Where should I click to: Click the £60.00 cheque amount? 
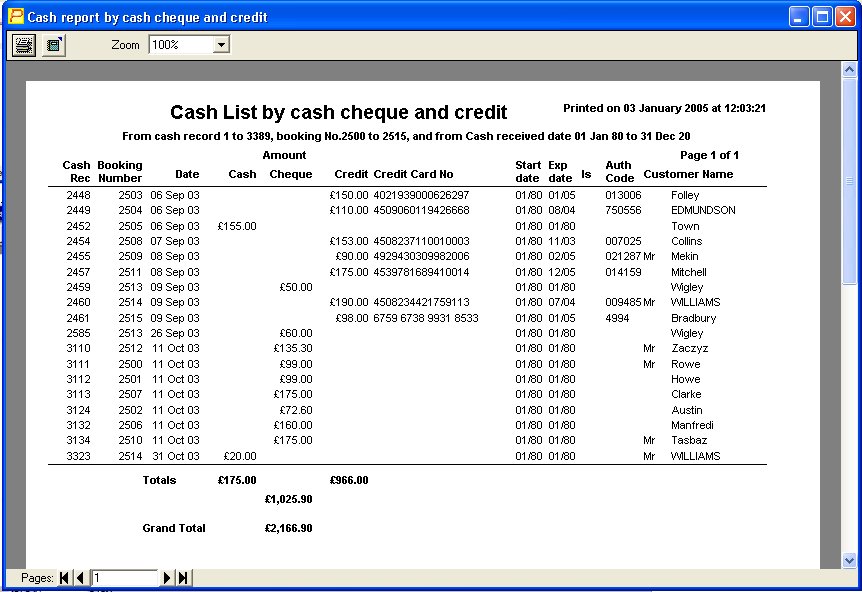[296, 333]
